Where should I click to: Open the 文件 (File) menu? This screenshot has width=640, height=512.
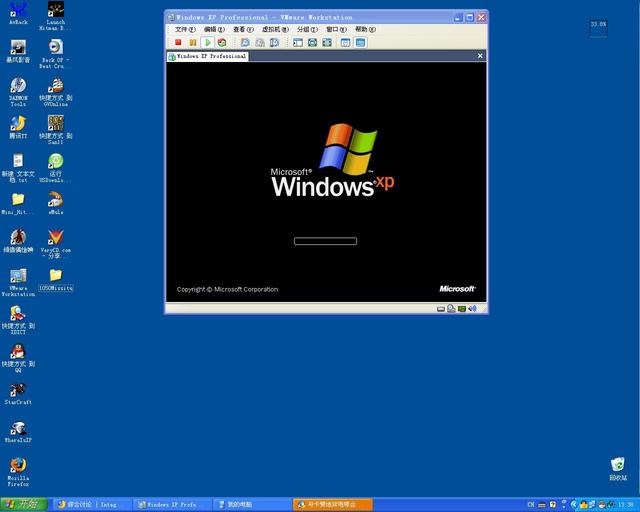point(185,29)
